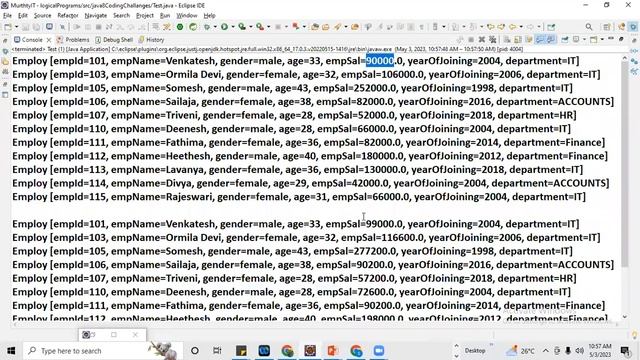
Task: Open the File menu
Action: [7, 16]
